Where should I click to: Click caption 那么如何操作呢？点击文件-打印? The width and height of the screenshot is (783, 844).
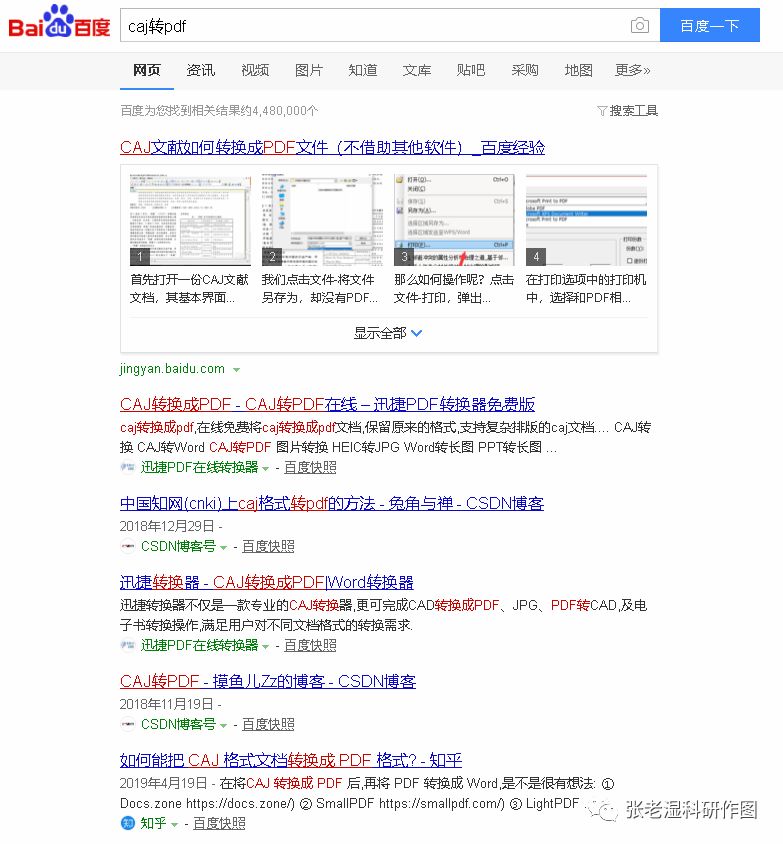point(454,289)
